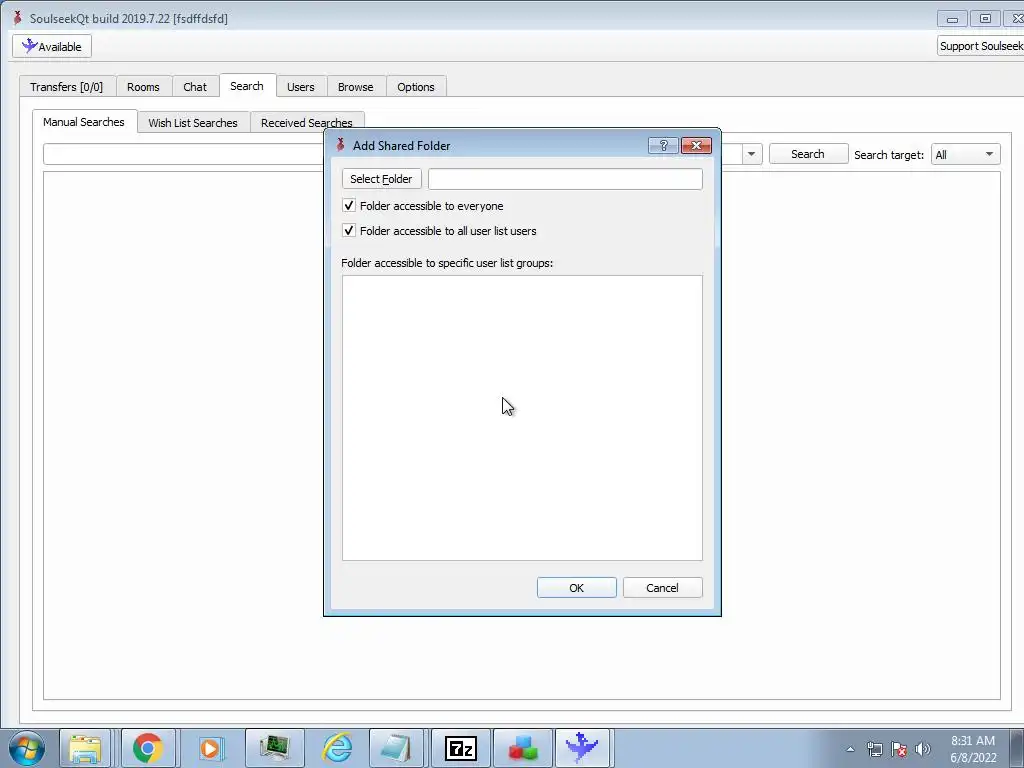Viewport: 1024px width, 768px height.
Task: Toggle Folder accessible to everyone checkbox
Action: click(x=349, y=206)
